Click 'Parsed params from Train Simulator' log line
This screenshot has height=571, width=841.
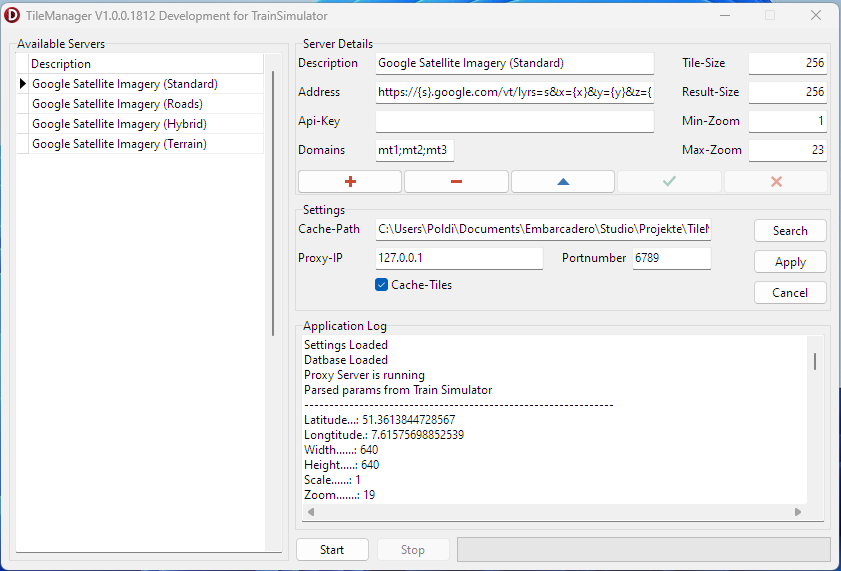pyautogui.click(x=398, y=390)
